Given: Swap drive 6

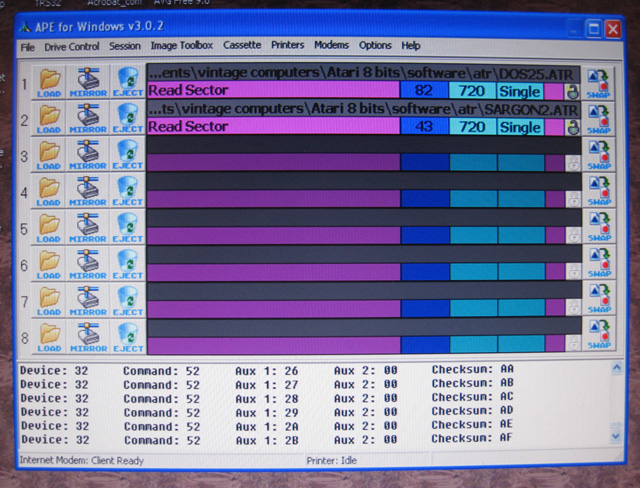Looking at the screenshot, I should (x=598, y=263).
